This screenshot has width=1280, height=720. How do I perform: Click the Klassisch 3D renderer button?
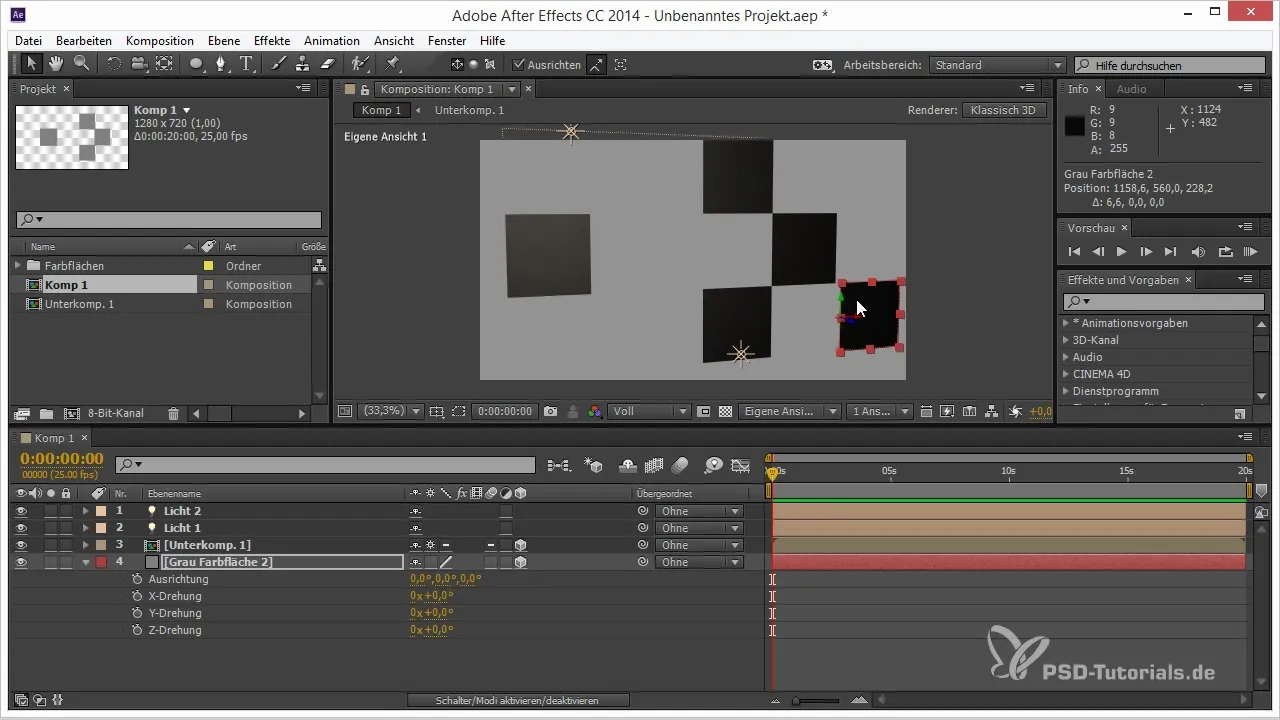1005,110
